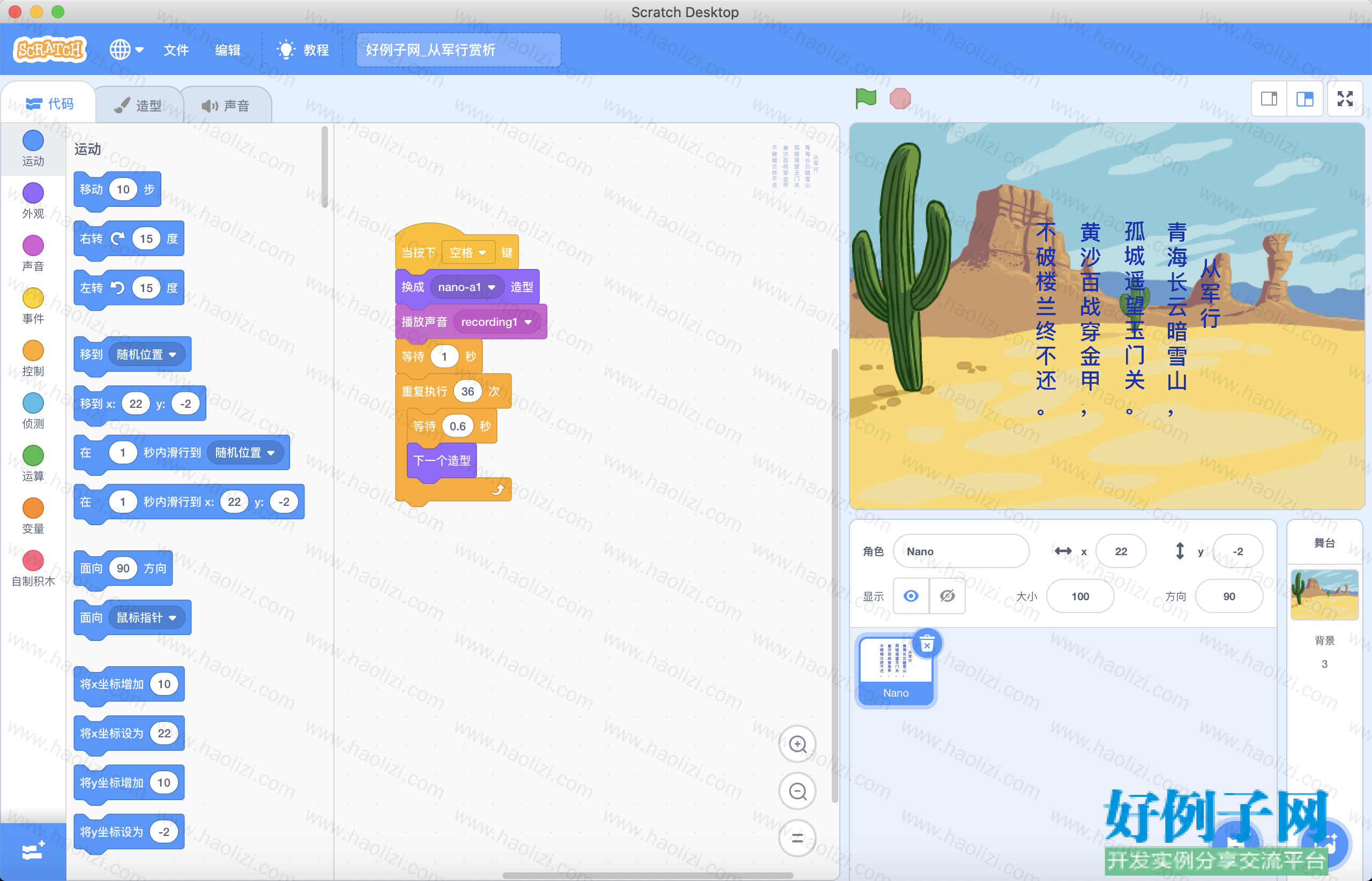
Task: Click the block palette vertical scrollbar
Action: coord(324,167)
